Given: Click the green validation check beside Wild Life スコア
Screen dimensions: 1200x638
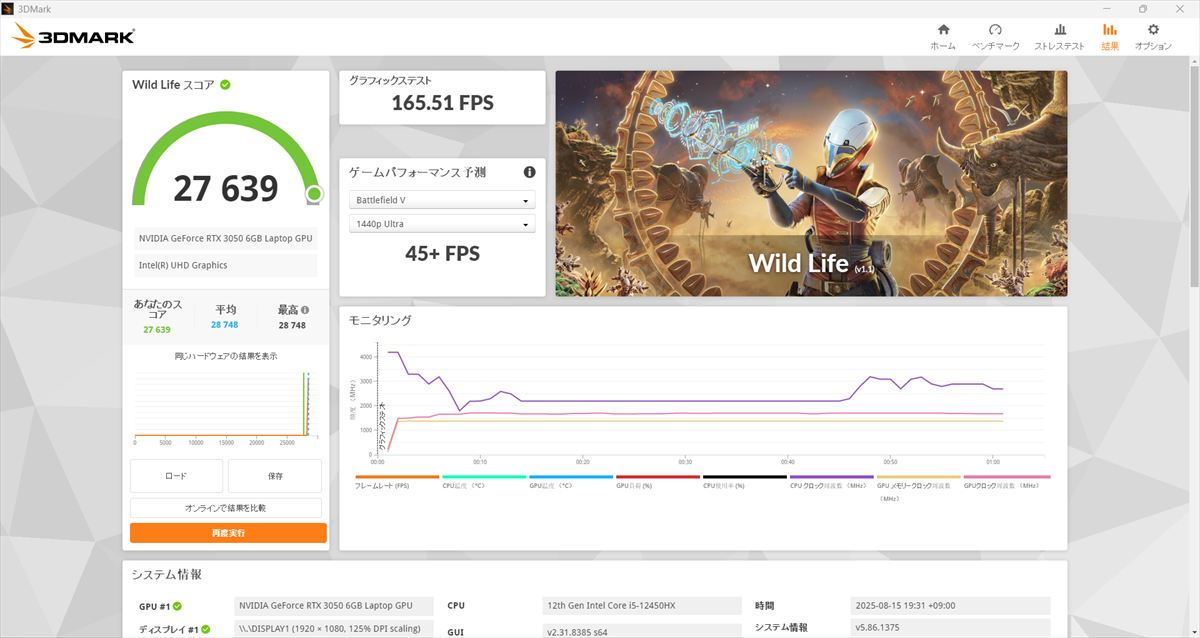Looking at the screenshot, I should coord(225,84).
